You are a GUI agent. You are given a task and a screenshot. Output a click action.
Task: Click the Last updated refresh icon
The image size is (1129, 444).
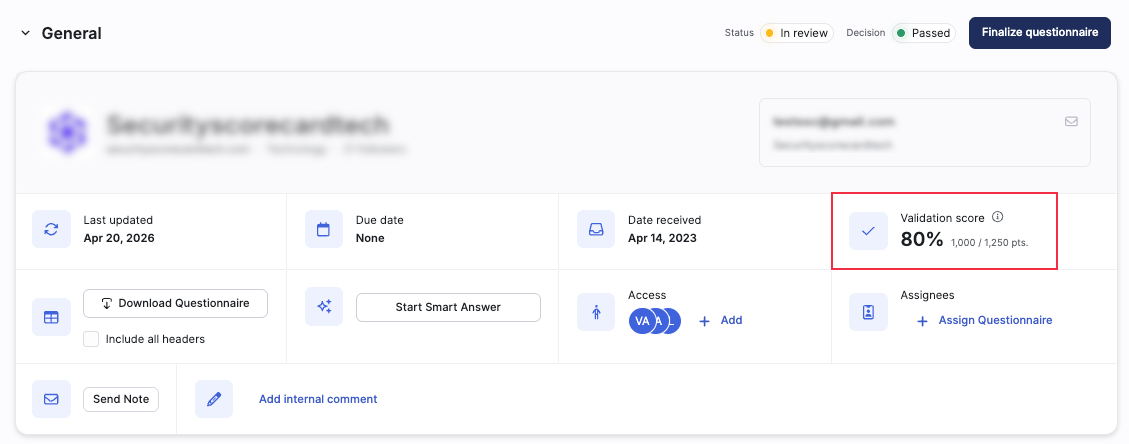(x=51, y=230)
